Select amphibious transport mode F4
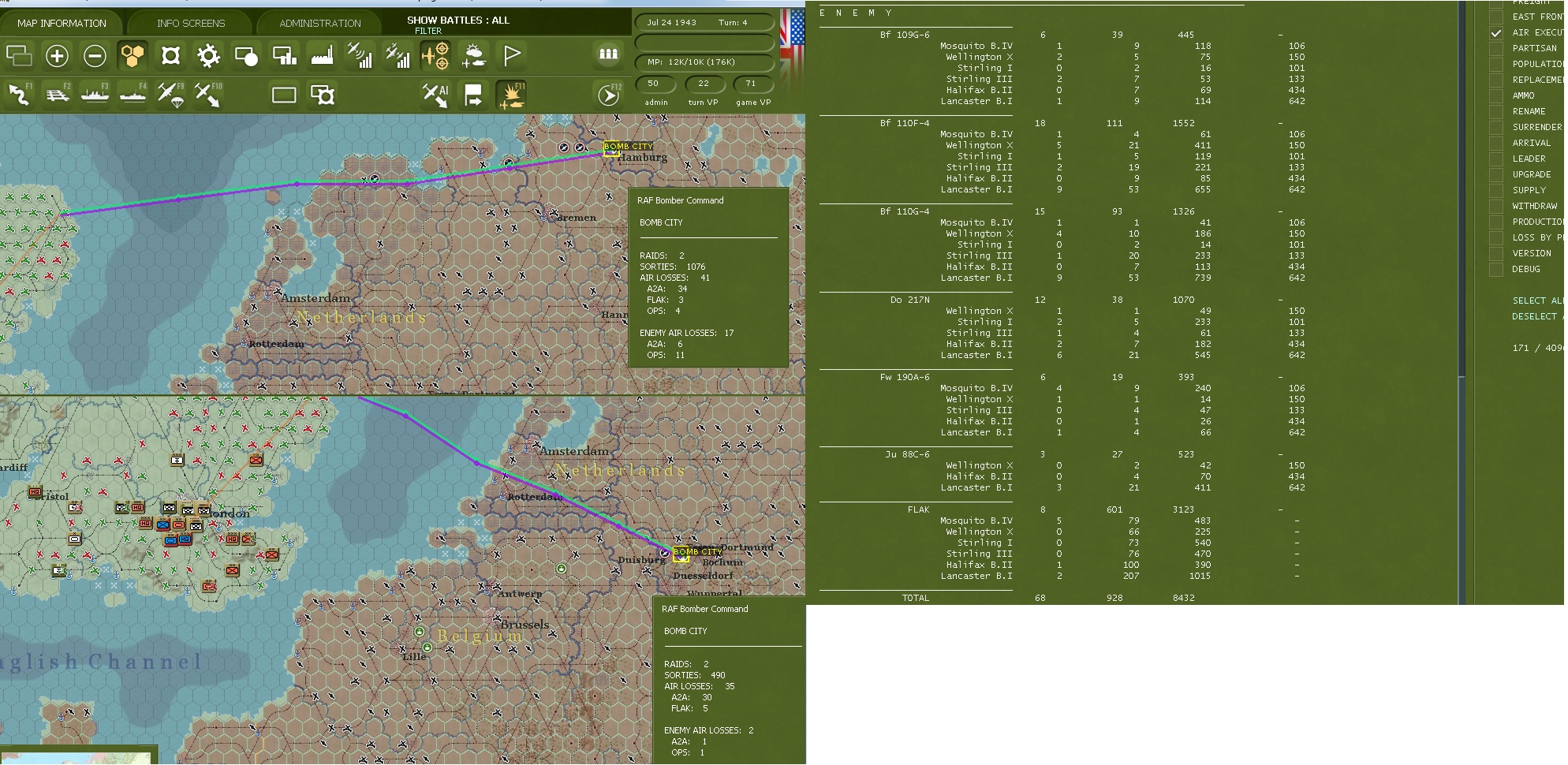This screenshot has width=1568, height=765. [133, 95]
